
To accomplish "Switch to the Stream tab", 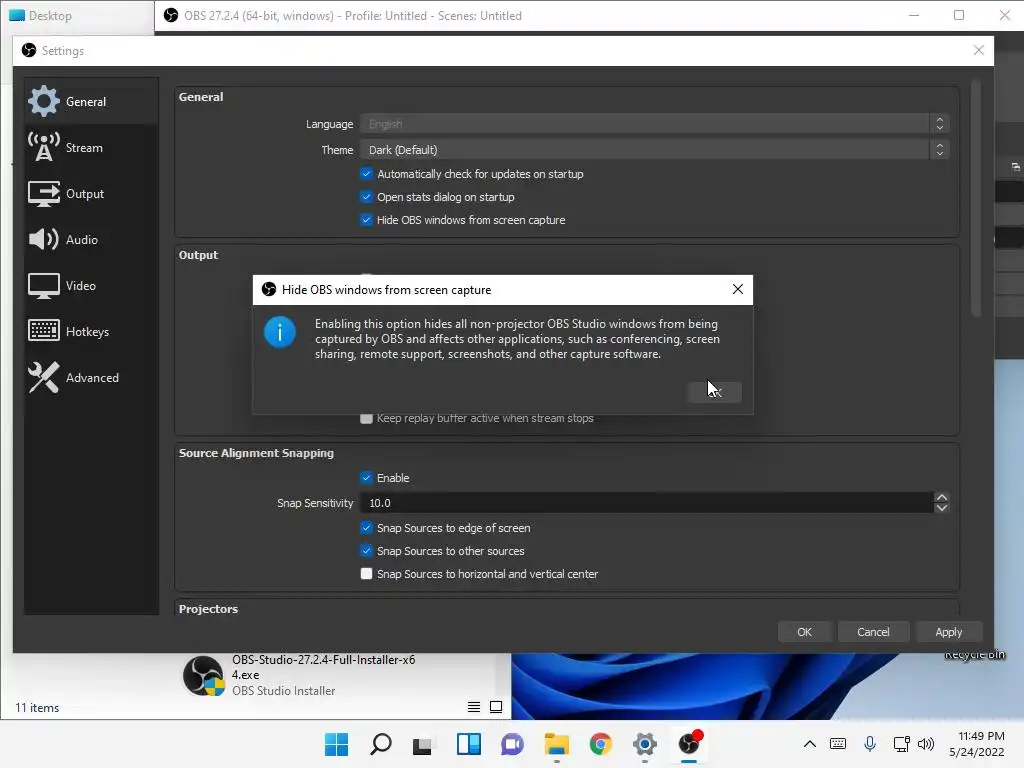I will pyautogui.click(x=91, y=148).
